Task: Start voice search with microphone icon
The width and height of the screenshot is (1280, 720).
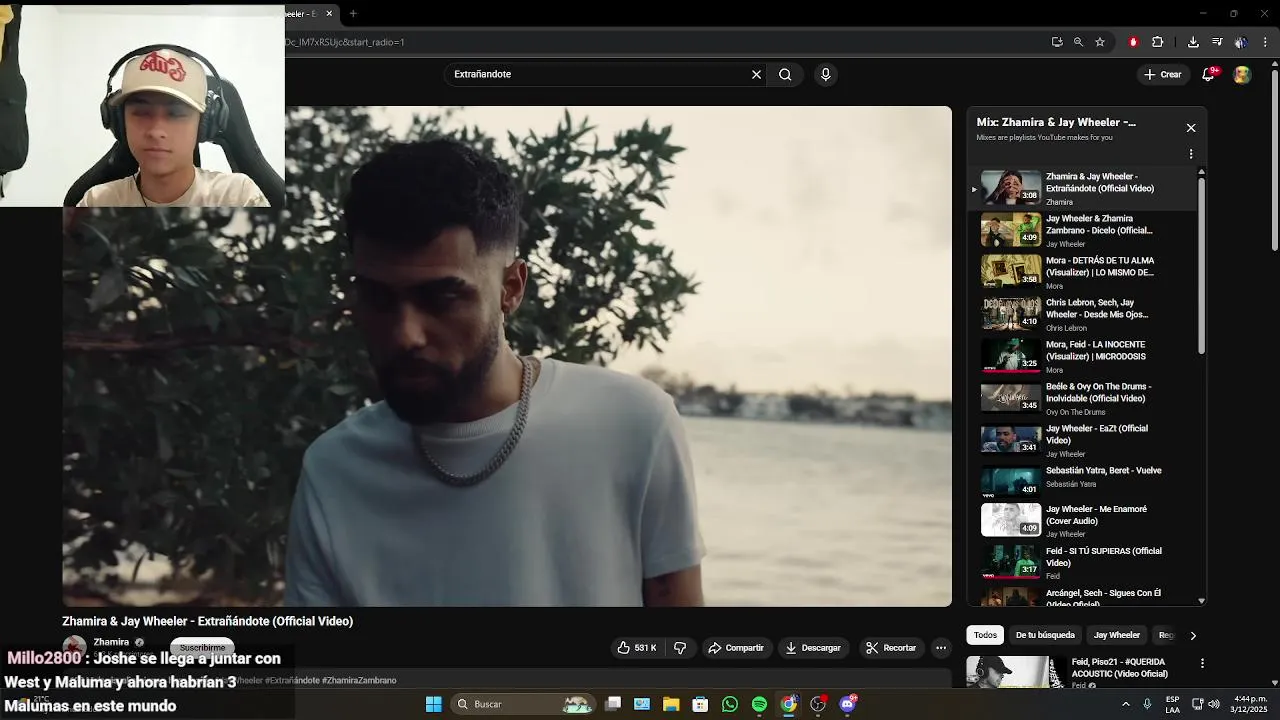Action: point(825,74)
